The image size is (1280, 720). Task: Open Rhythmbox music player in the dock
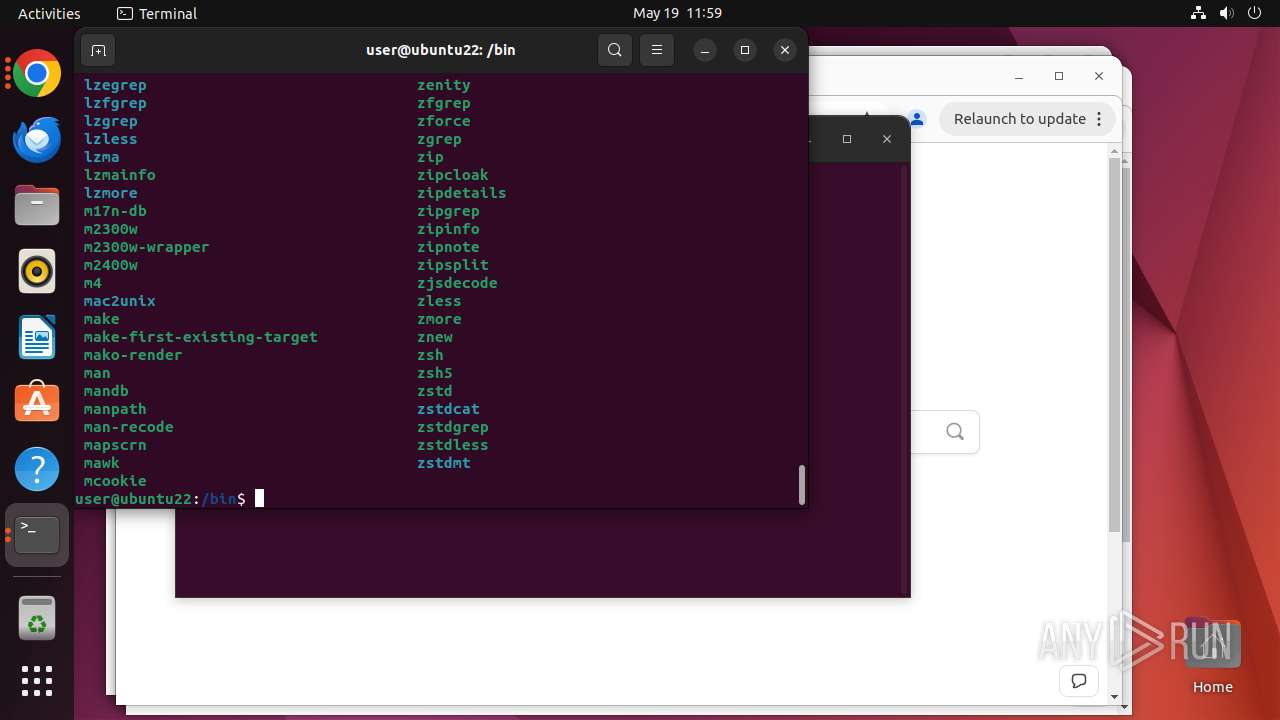tap(37, 271)
